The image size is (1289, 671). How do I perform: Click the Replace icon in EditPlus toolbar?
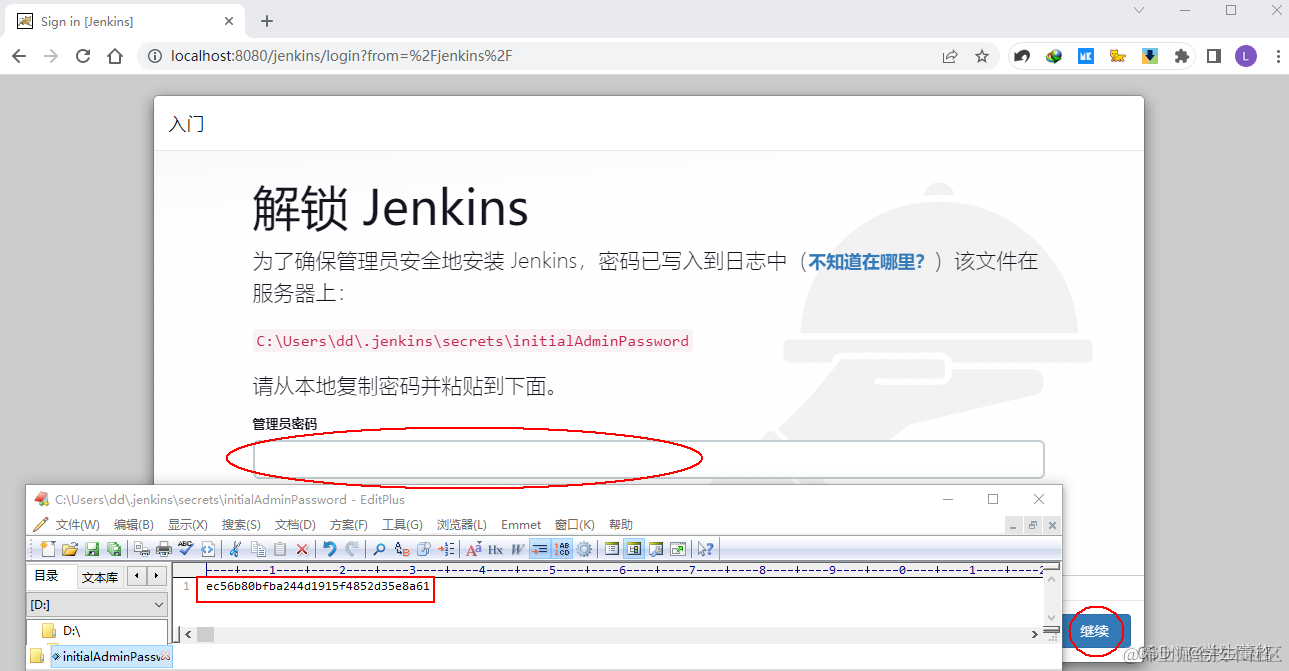click(401, 549)
